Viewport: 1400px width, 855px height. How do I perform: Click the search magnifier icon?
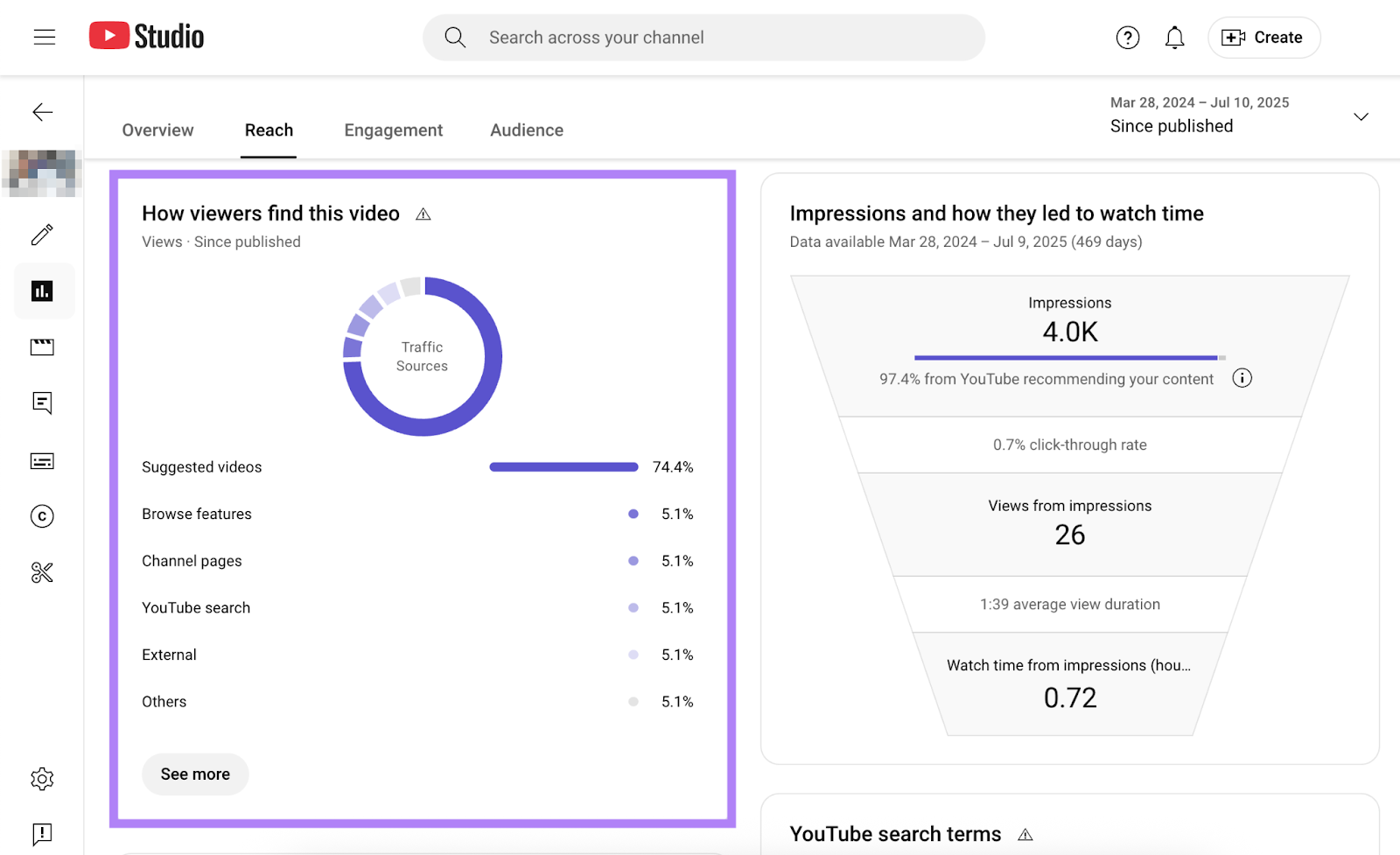pyautogui.click(x=454, y=37)
